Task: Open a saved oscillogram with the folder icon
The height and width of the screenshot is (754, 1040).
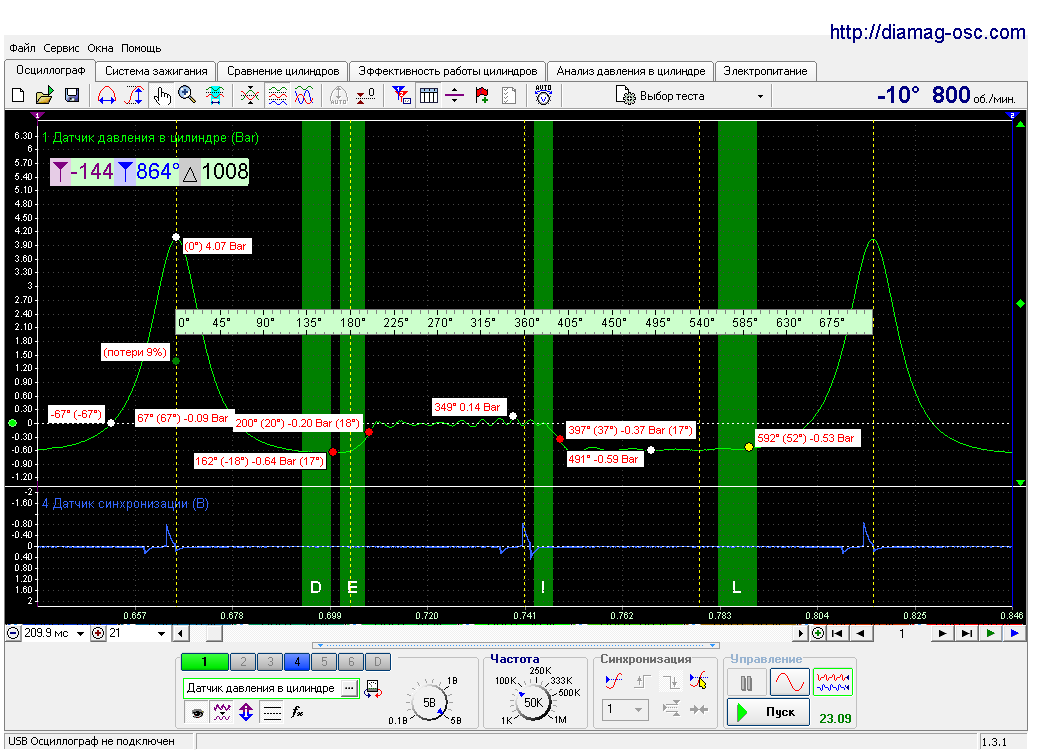Action: 44,95
